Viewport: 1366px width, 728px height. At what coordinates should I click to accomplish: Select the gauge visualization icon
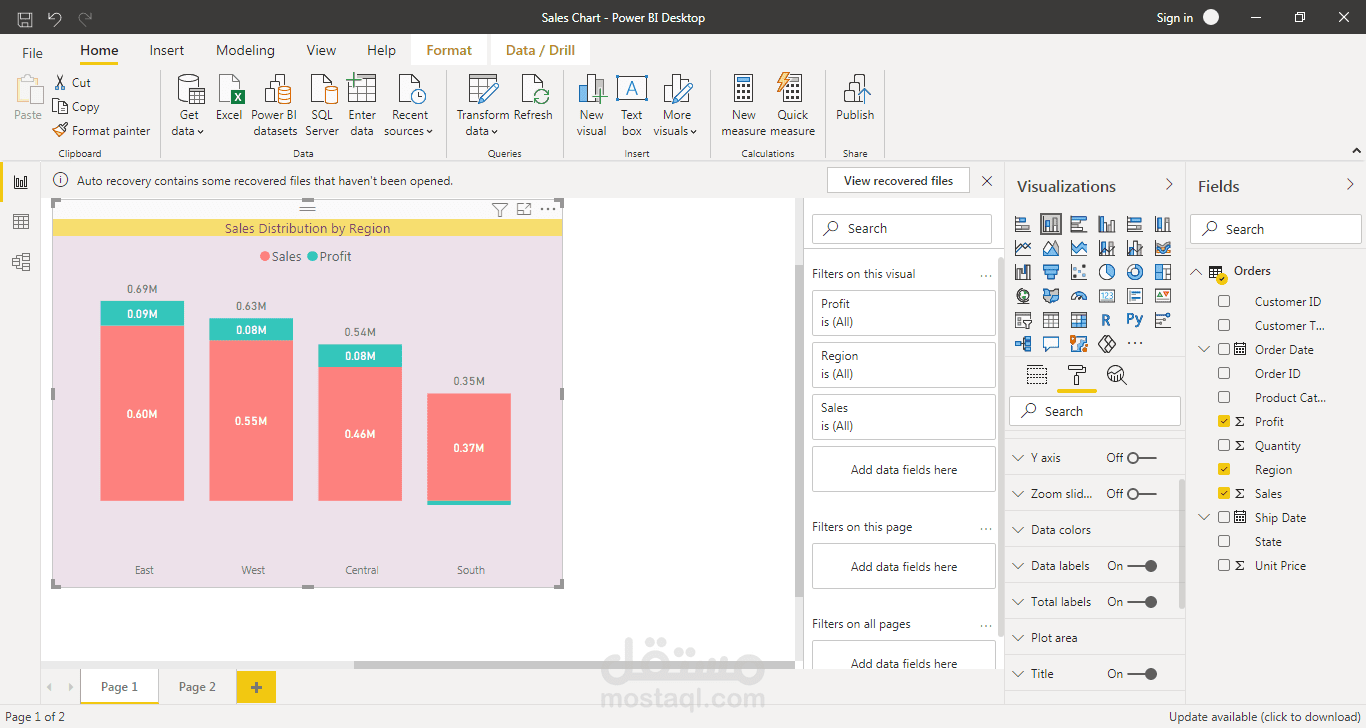tap(1079, 296)
